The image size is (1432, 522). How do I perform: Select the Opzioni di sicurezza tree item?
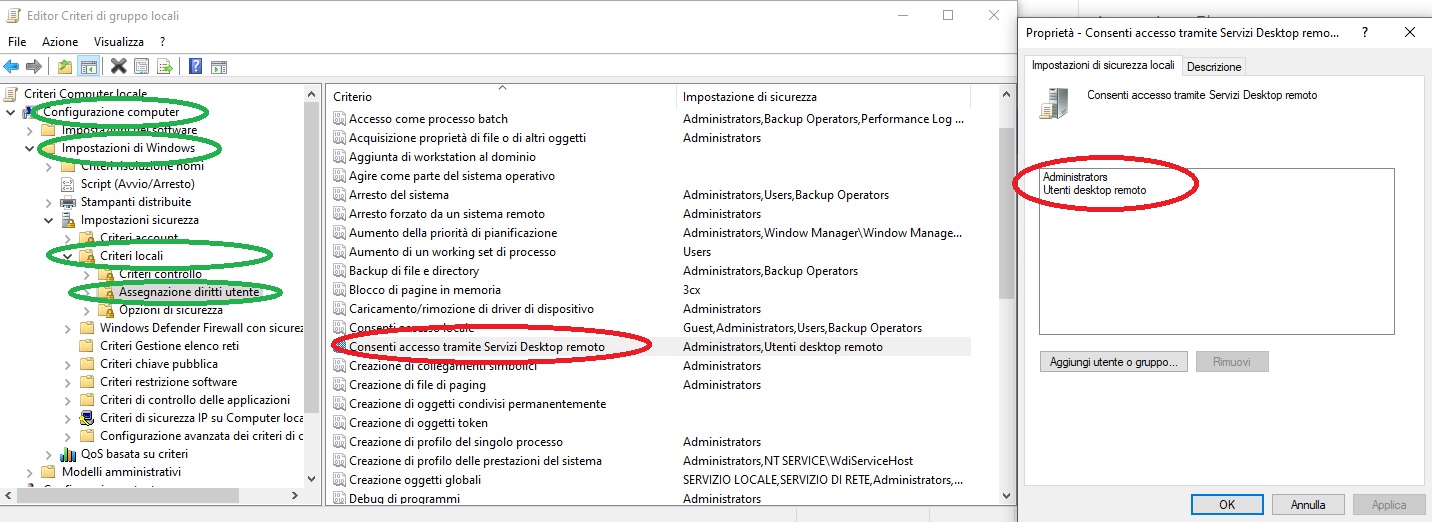coord(170,310)
